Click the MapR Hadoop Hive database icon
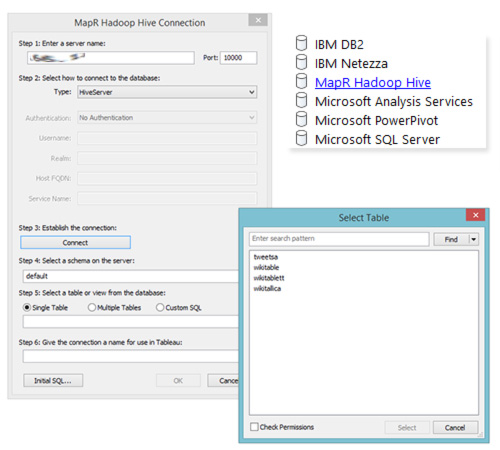500x450 pixels. click(301, 81)
